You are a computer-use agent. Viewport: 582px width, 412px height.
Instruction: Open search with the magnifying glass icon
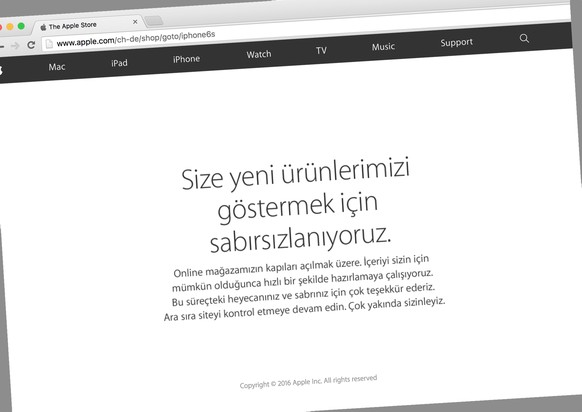tap(524, 38)
